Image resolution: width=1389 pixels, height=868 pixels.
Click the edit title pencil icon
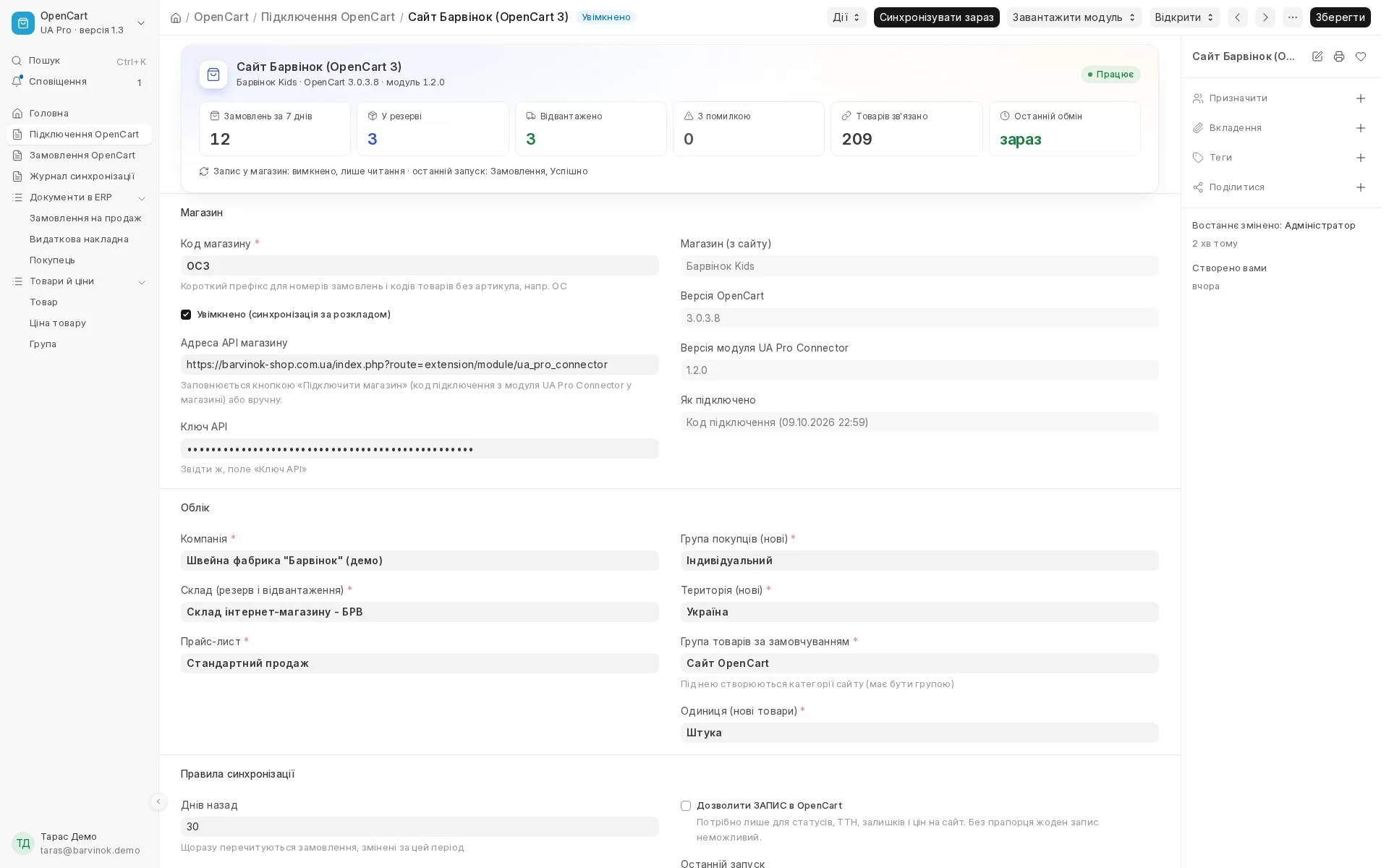[x=1317, y=56]
